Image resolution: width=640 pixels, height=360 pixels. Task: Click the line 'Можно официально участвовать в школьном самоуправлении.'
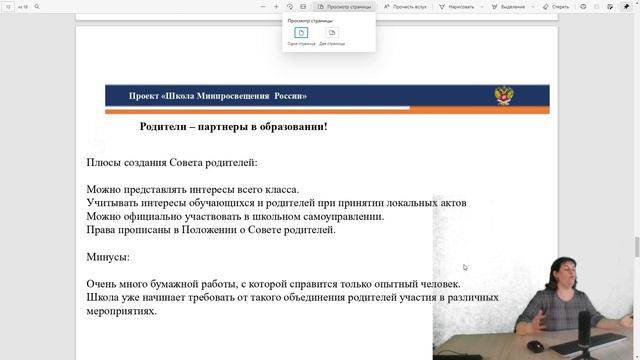click(x=235, y=216)
